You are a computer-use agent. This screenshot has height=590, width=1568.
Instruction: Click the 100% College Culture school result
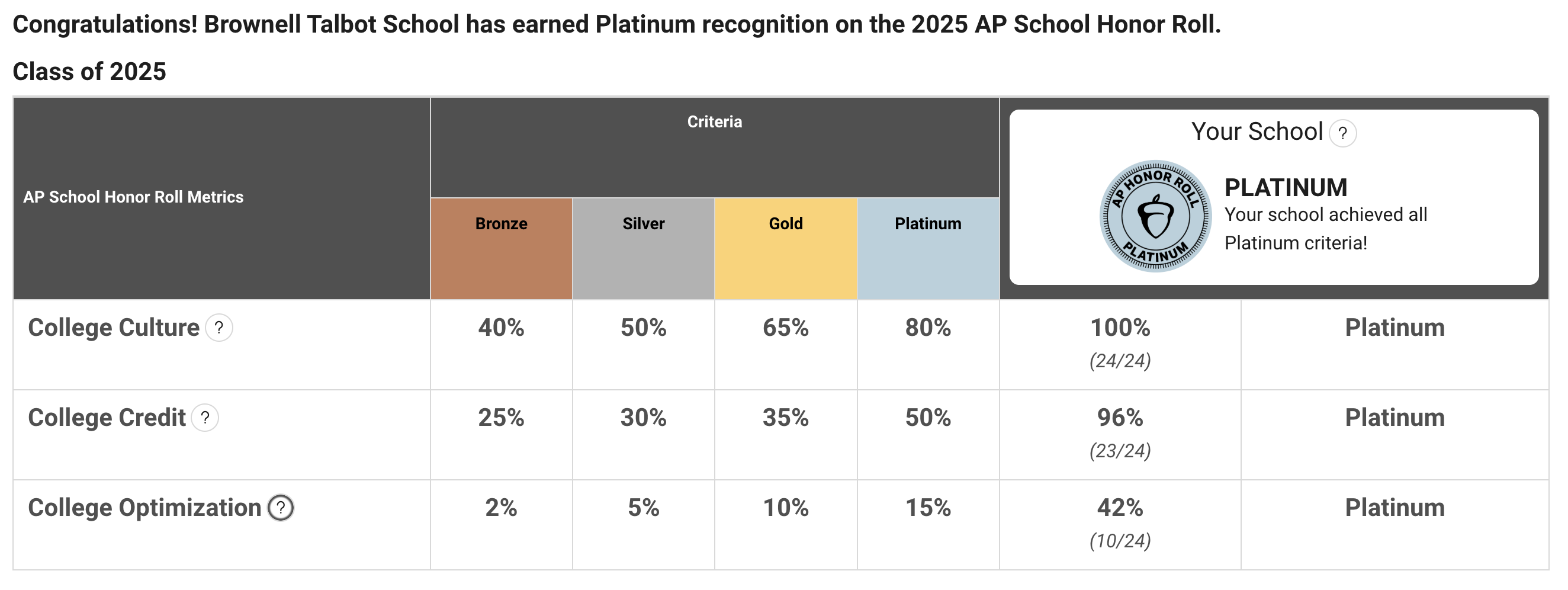click(1120, 328)
